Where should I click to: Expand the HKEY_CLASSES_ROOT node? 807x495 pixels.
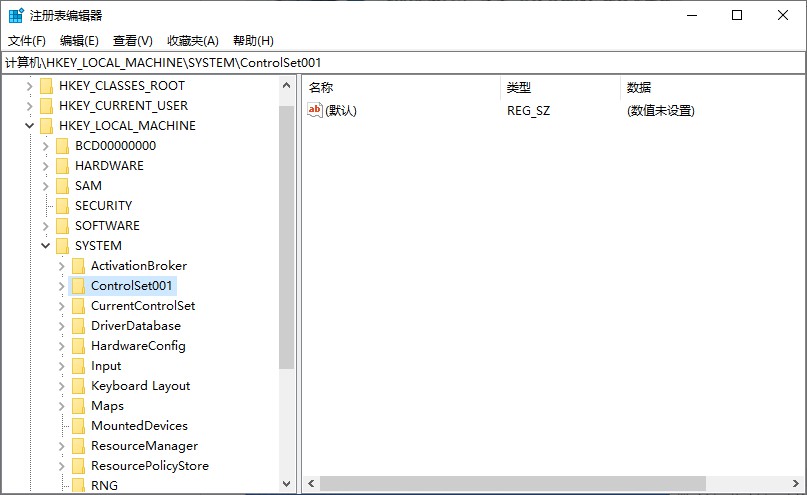coord(29,86)
